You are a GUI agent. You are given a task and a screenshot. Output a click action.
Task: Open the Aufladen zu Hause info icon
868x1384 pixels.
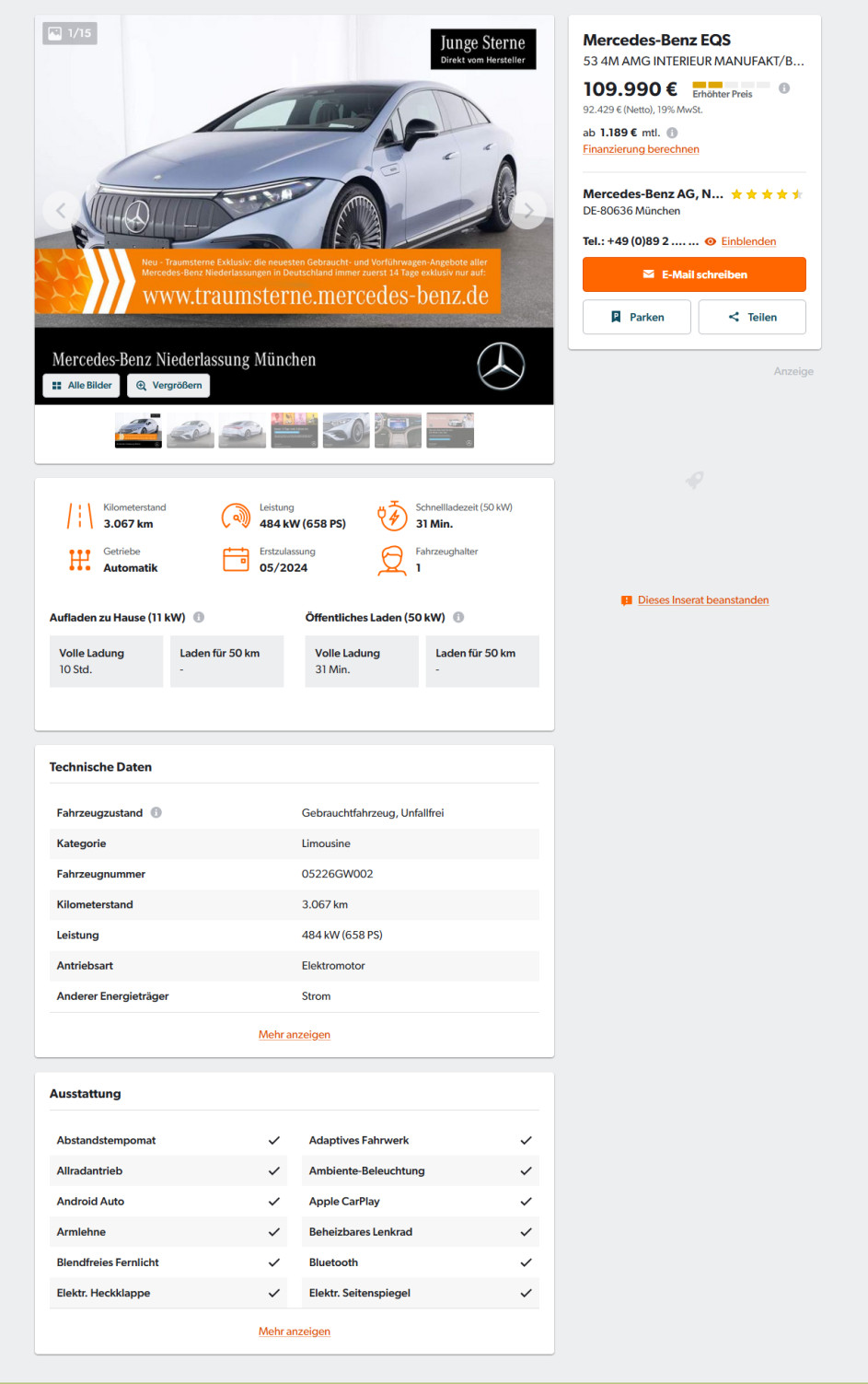[199, 618]
